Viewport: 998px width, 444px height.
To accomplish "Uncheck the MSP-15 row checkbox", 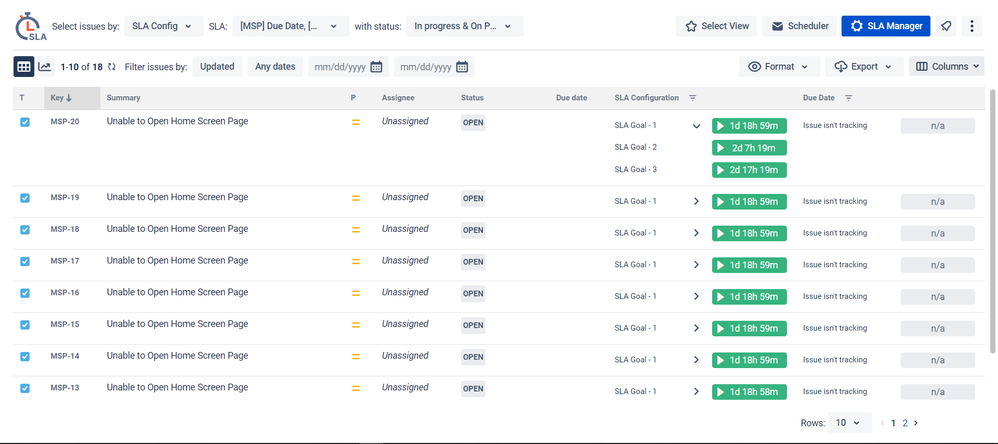I will (25, 324).
